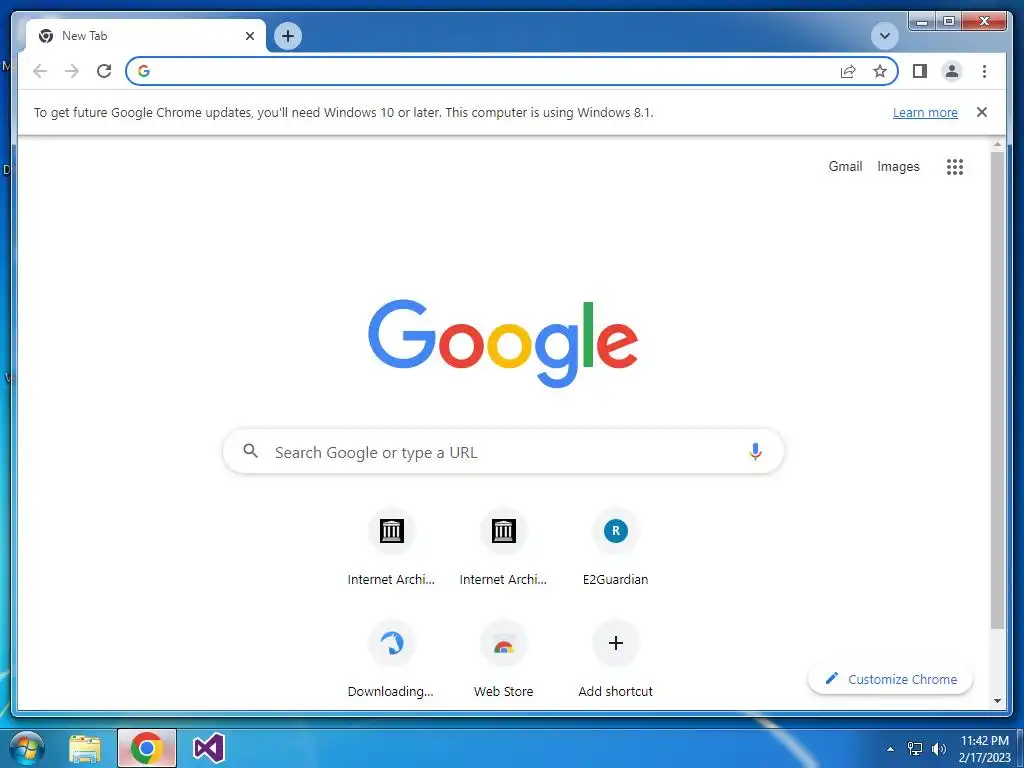Open the taskbar clock showing 11:42 PM

click(x=984, y=749)
